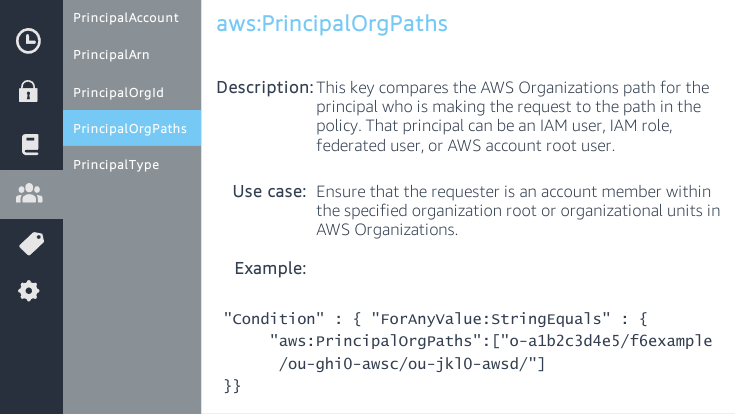The image size is (735, 415).
Task: Open the gear settings icon
Action: pyautogui.click(x=30, y=291)
